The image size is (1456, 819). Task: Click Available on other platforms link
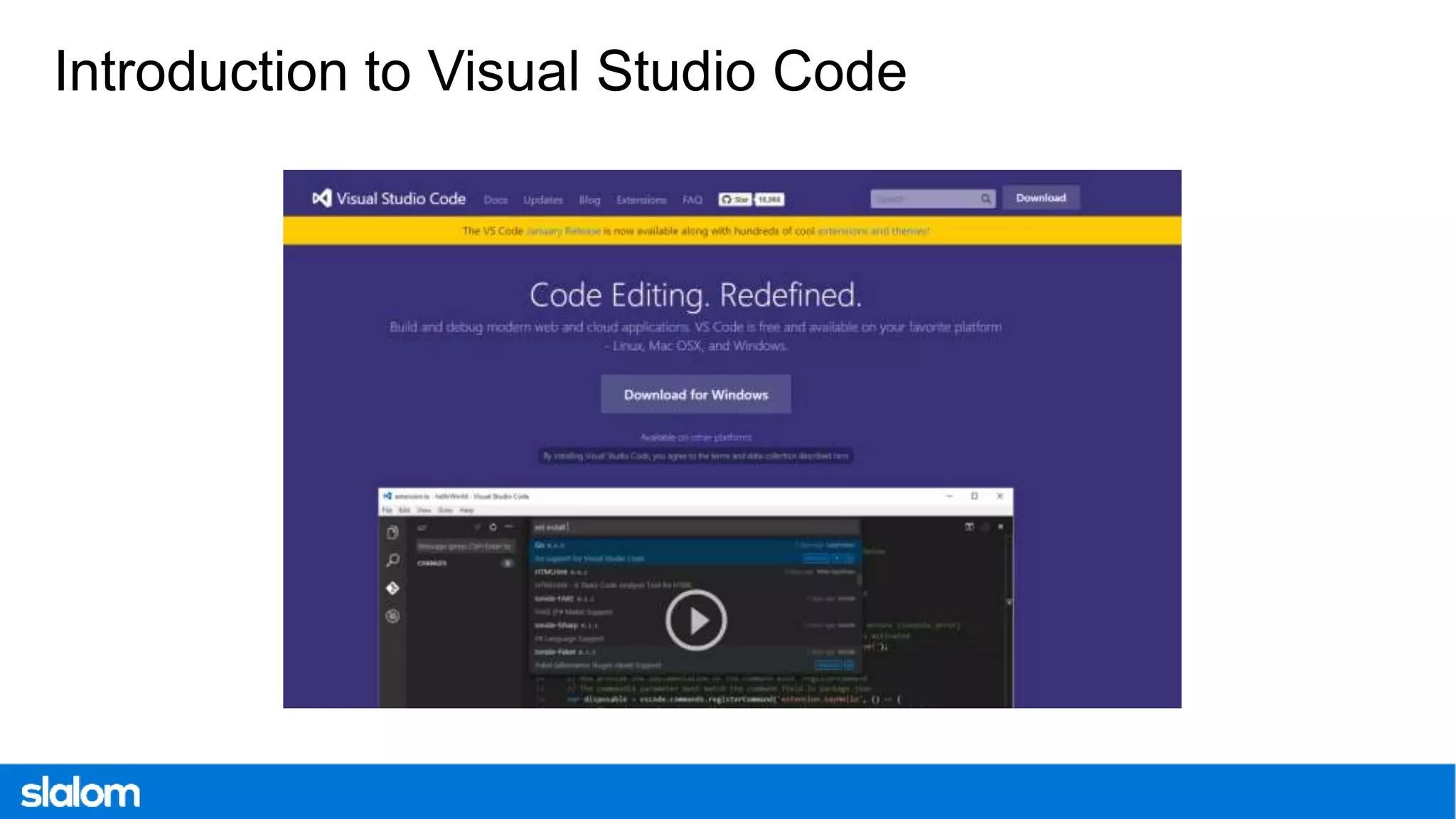click(695, 437)
